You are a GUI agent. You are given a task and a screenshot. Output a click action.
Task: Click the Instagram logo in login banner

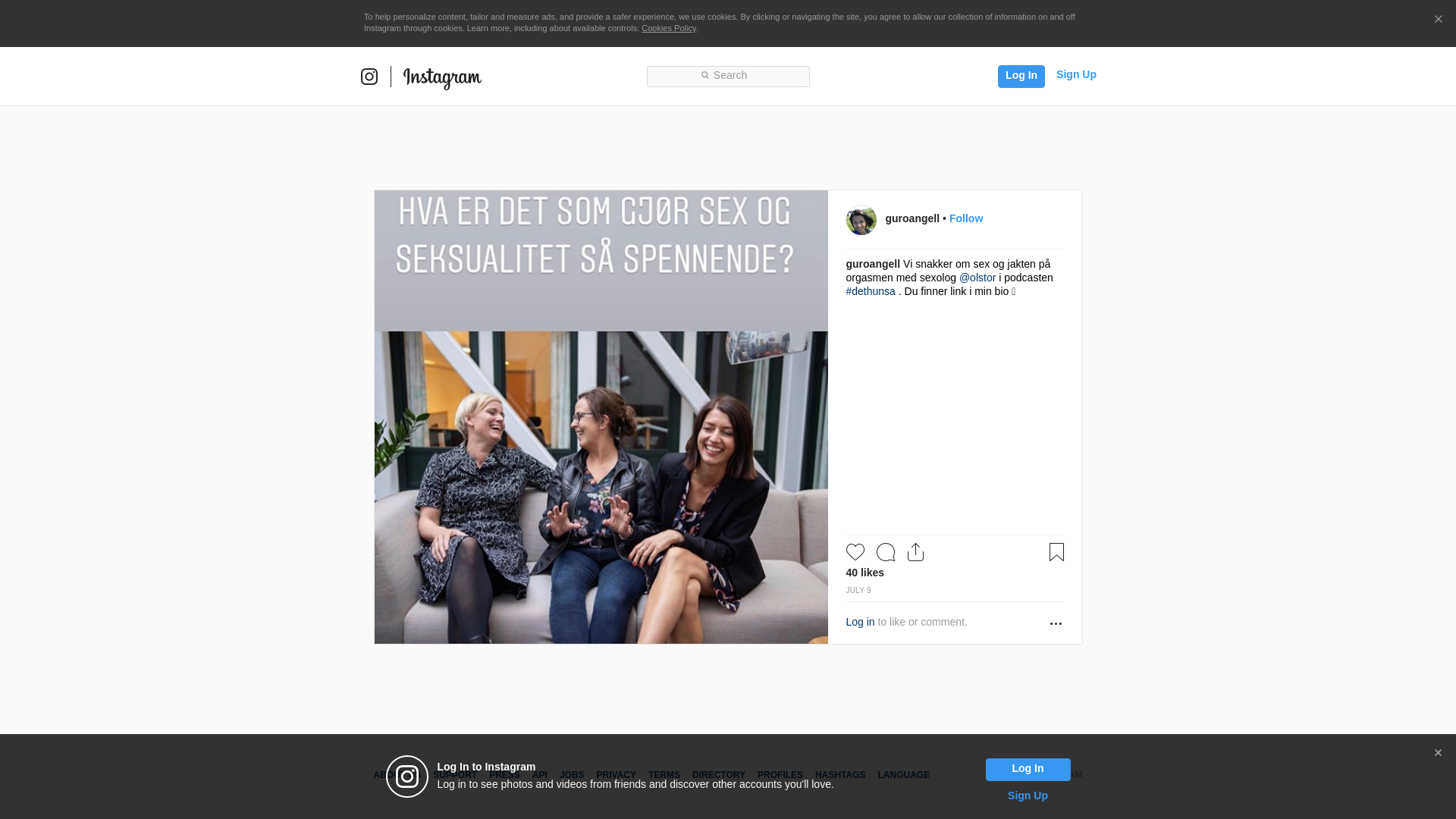(407, 777)
